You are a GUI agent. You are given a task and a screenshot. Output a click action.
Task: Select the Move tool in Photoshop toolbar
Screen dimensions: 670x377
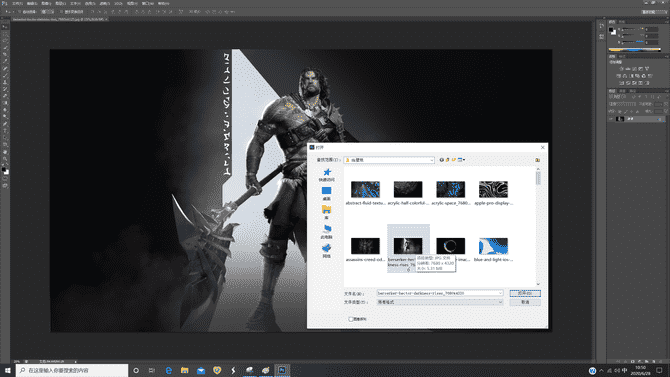click(x=5, y=27)
